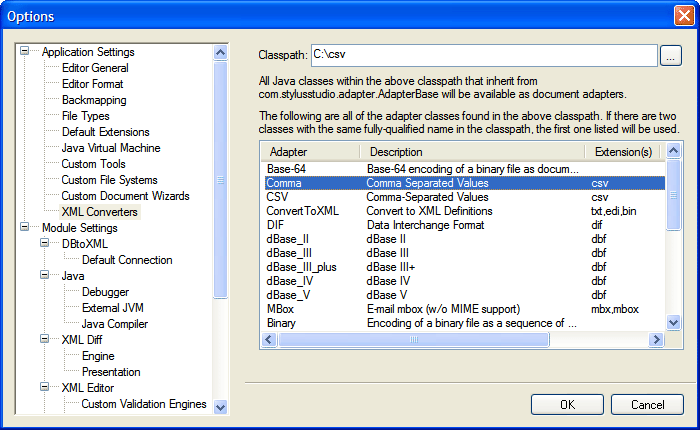Select the CSV adapter row
The width and height of the screenshot is (700, 430).
coord(463,197)
